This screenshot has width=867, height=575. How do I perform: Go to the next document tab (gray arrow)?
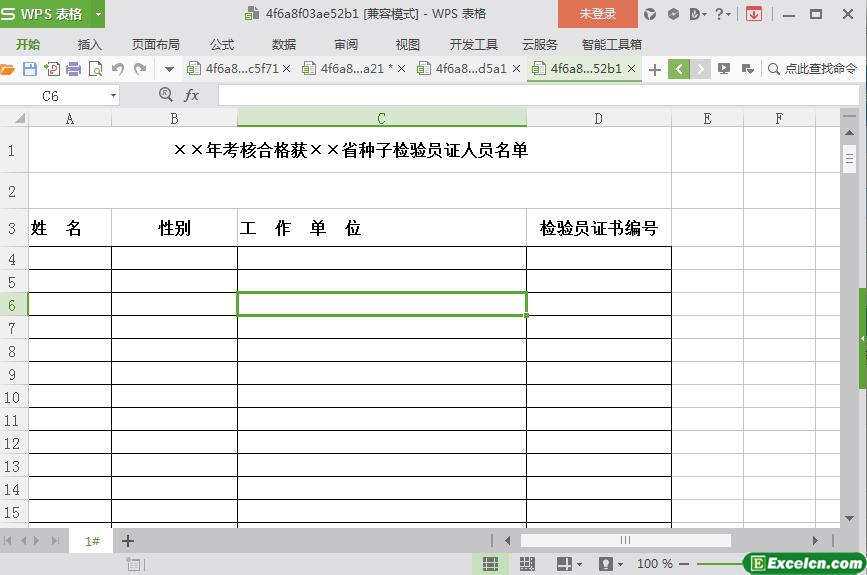point(700,69)
